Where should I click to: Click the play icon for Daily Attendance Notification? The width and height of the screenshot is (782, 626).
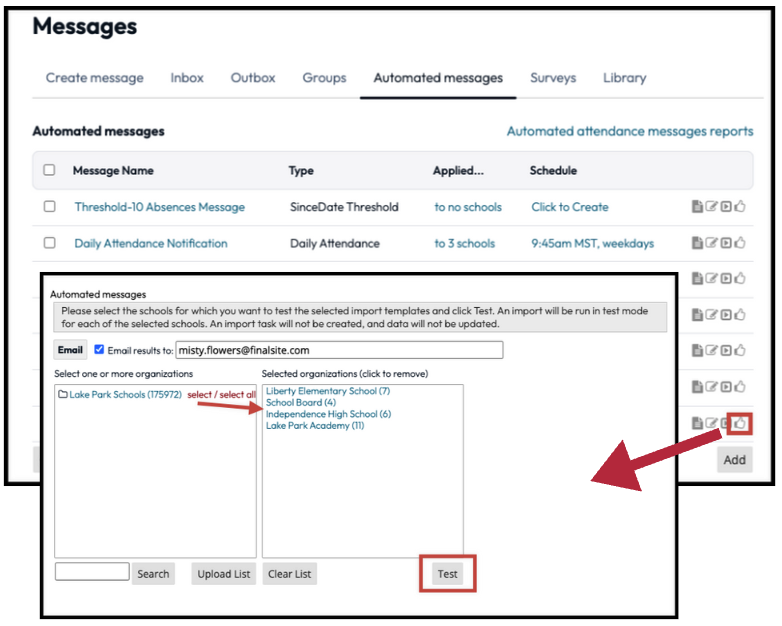pyautogui.click(x=726, y=243)
